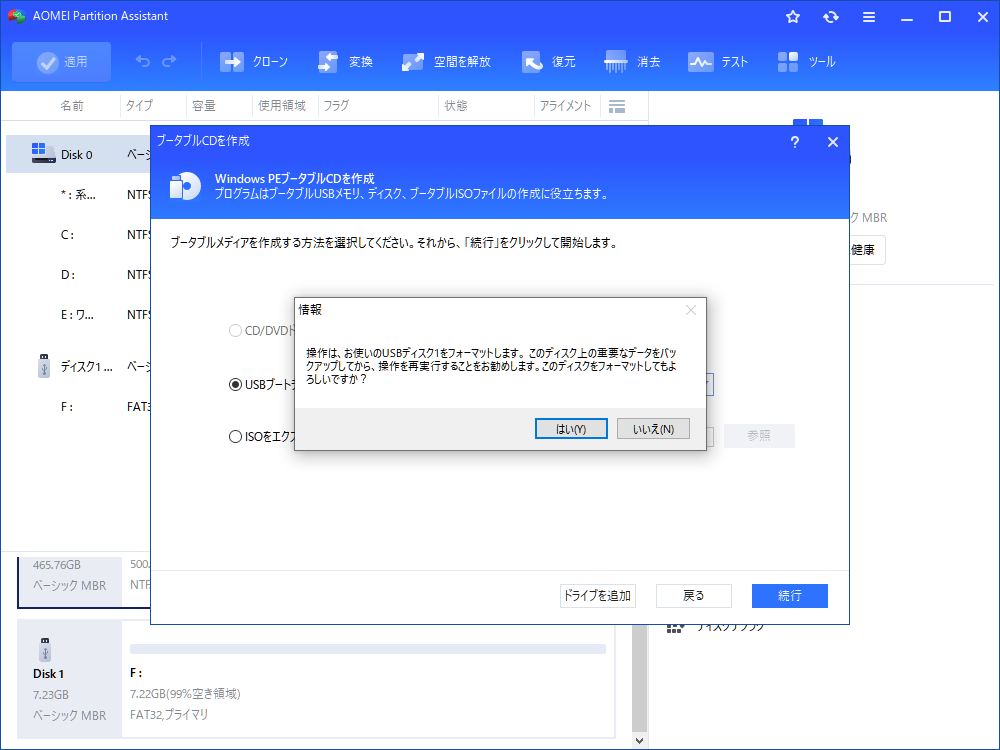Sort by 容量 column header
Screen dimensions: 1000x750
(204, 106)
